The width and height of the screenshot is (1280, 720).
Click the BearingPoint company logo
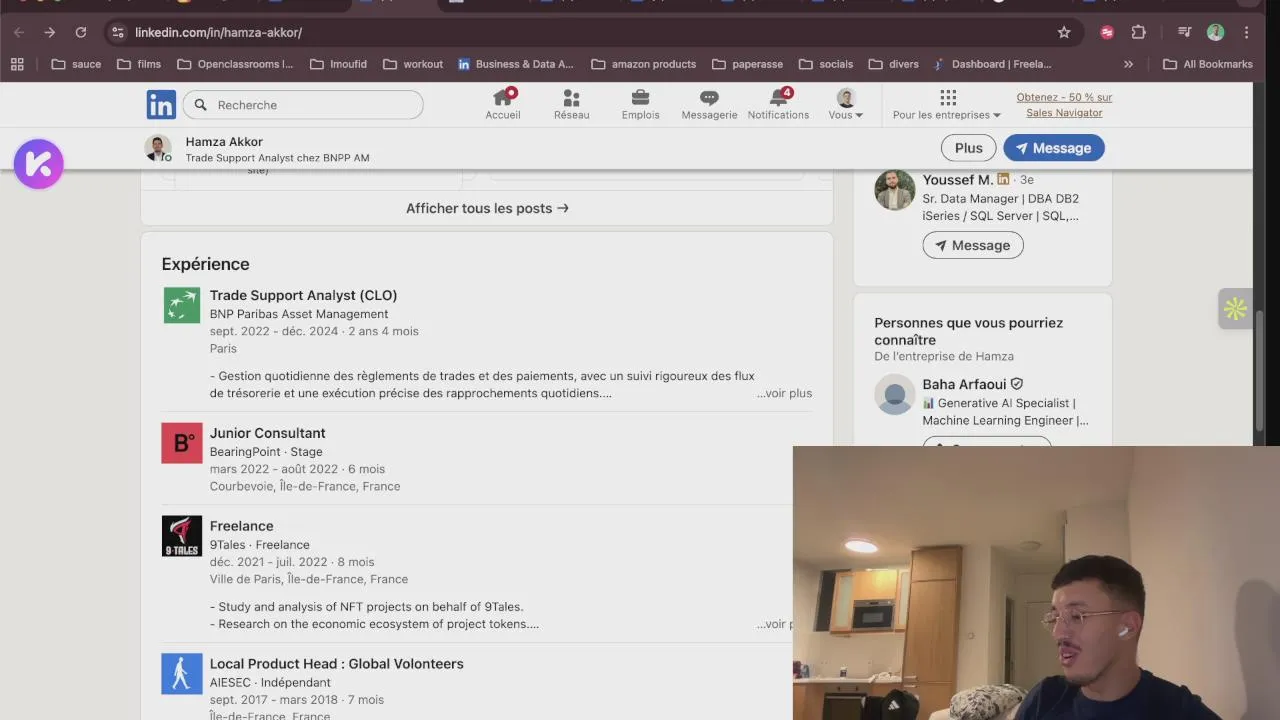click(182, 443)
